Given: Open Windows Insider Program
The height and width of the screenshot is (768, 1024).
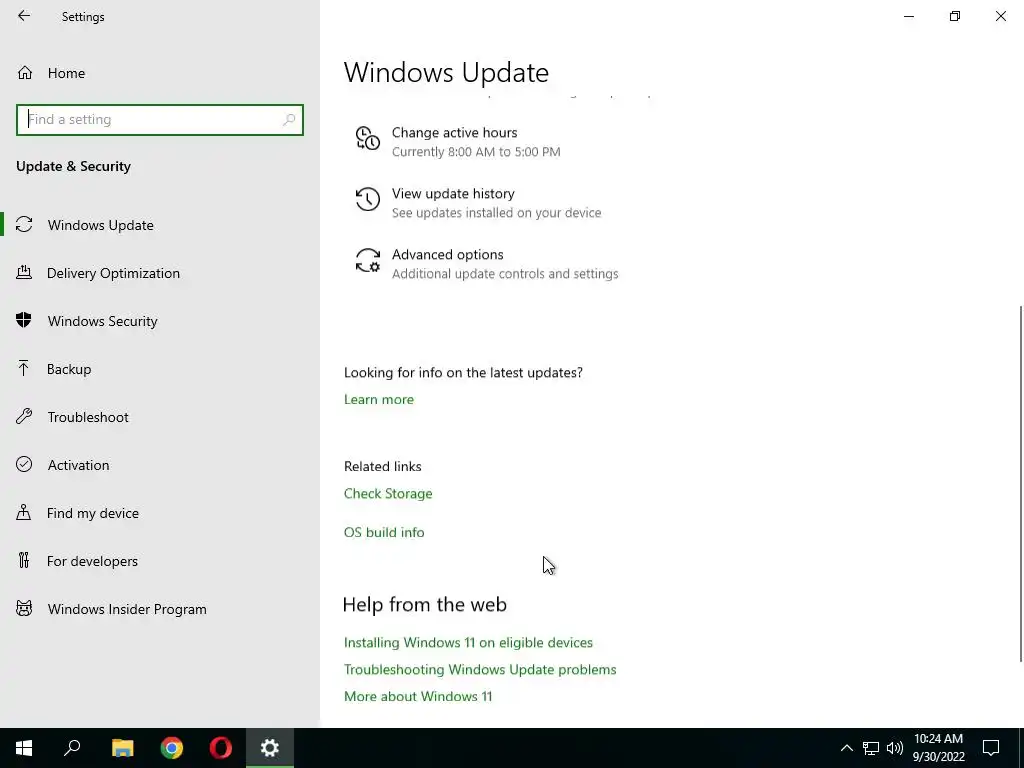Looking at the screenshot, I should click(127, 609).
